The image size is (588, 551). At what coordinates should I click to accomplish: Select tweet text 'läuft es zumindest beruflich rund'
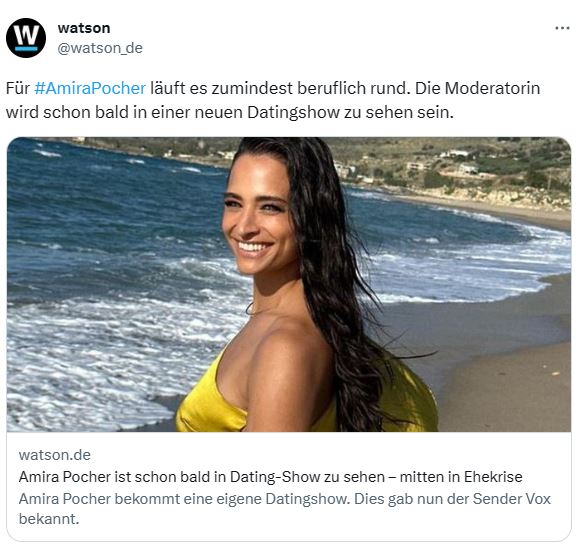click(x=278, y=88)
